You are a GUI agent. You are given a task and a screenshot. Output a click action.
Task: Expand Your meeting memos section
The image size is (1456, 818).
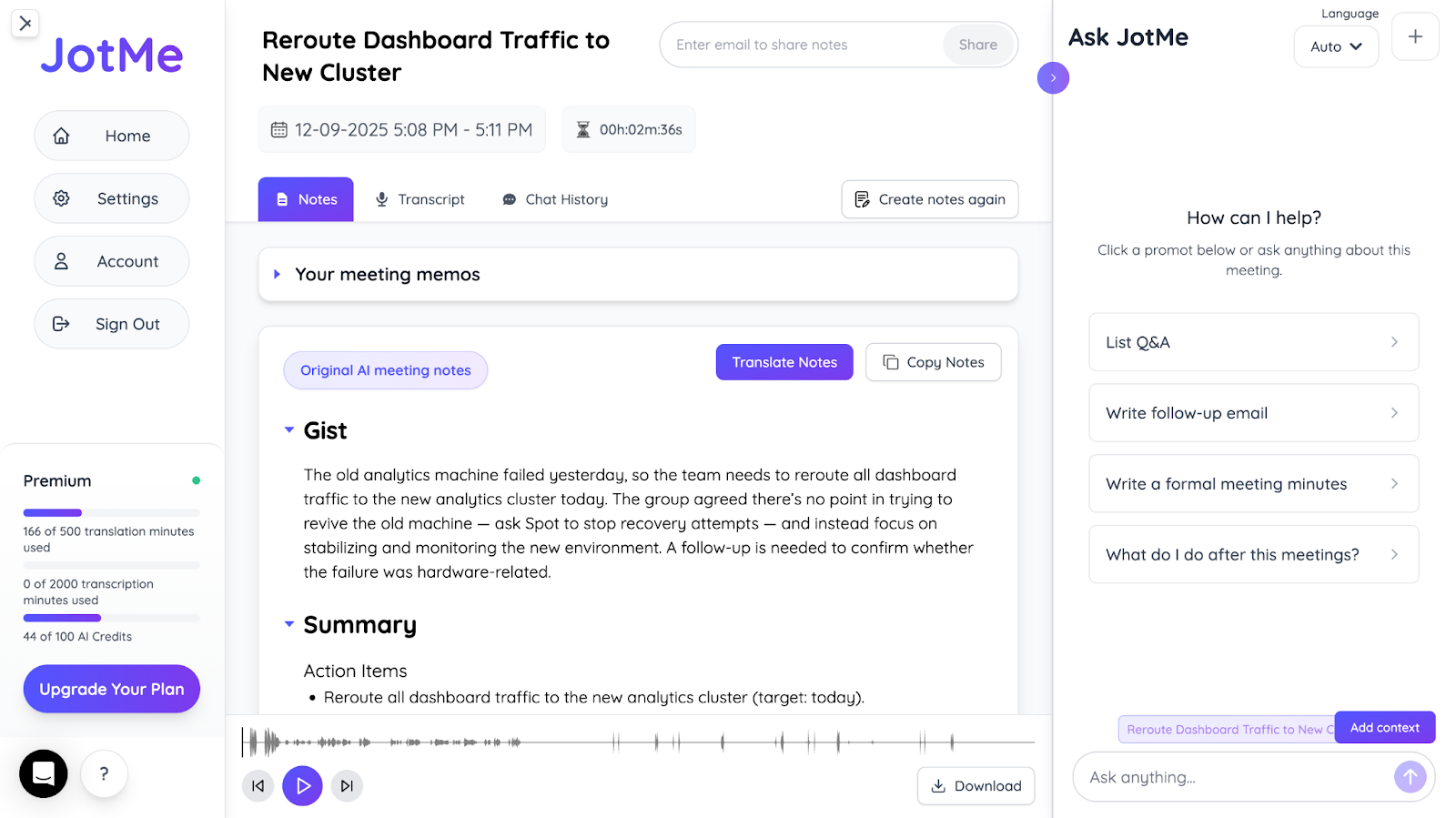click(638, 274)
